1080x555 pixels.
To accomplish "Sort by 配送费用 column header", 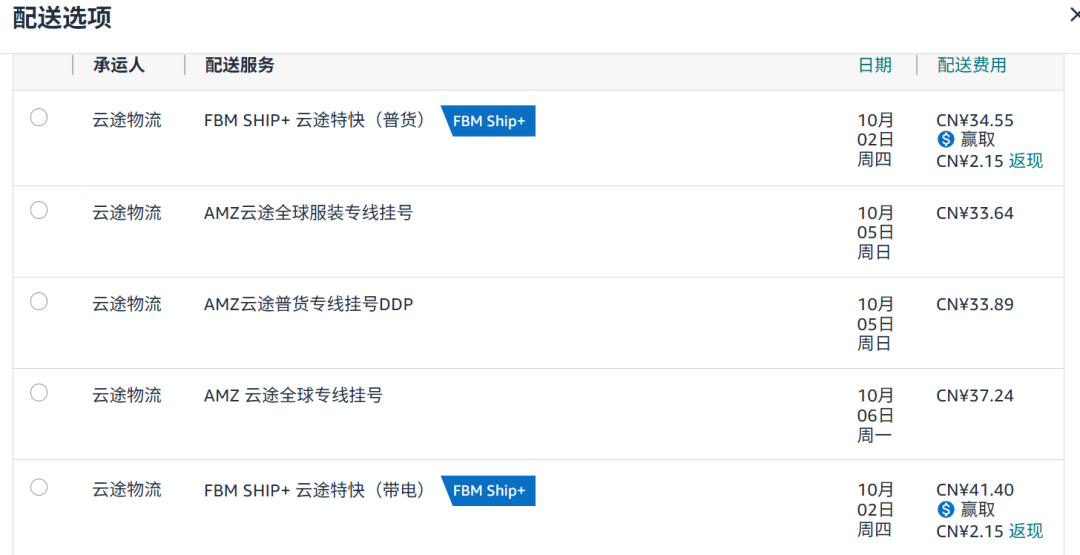I will tap(972, 65).
